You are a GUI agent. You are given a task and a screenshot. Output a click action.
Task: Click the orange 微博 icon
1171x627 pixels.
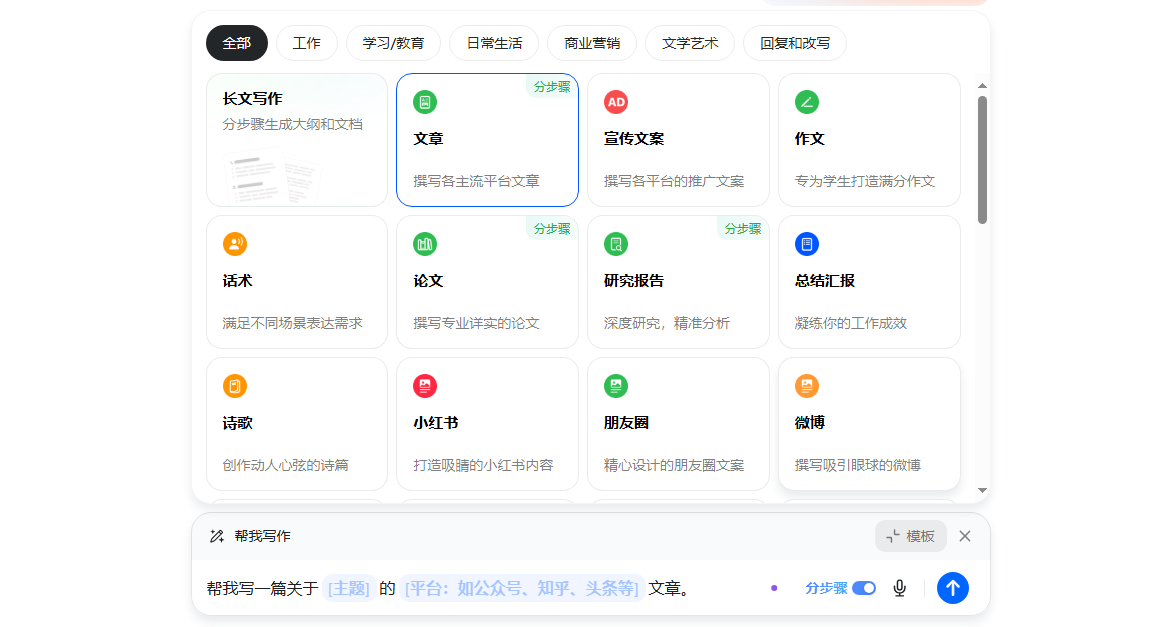coord(807,386)
